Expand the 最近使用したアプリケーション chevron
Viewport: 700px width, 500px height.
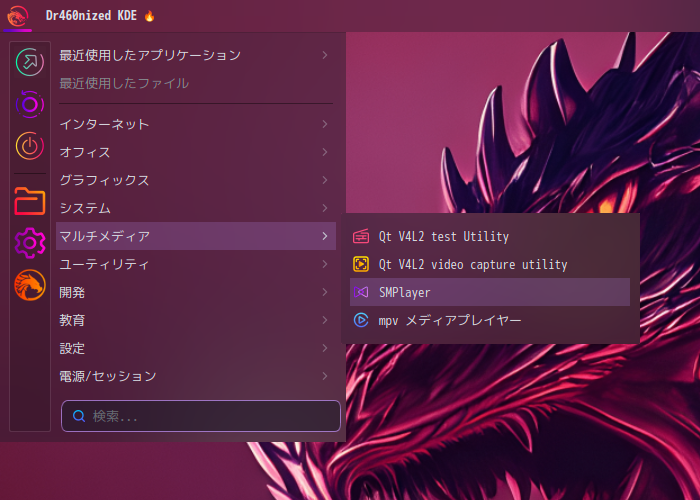pyautogui.click(x=325, y=55)
